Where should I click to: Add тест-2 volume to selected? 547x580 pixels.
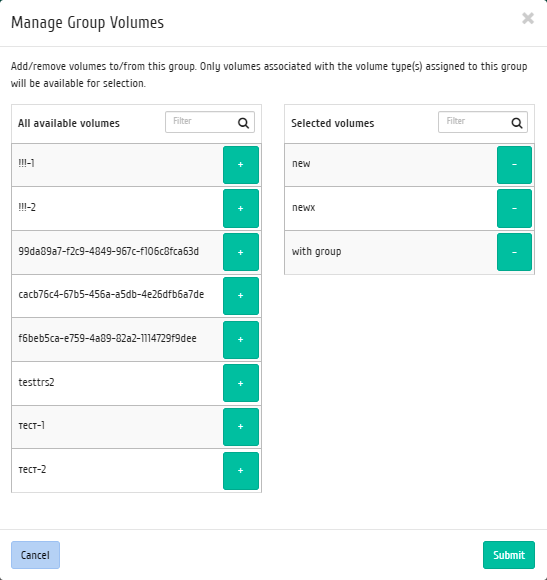pos(241,471)
